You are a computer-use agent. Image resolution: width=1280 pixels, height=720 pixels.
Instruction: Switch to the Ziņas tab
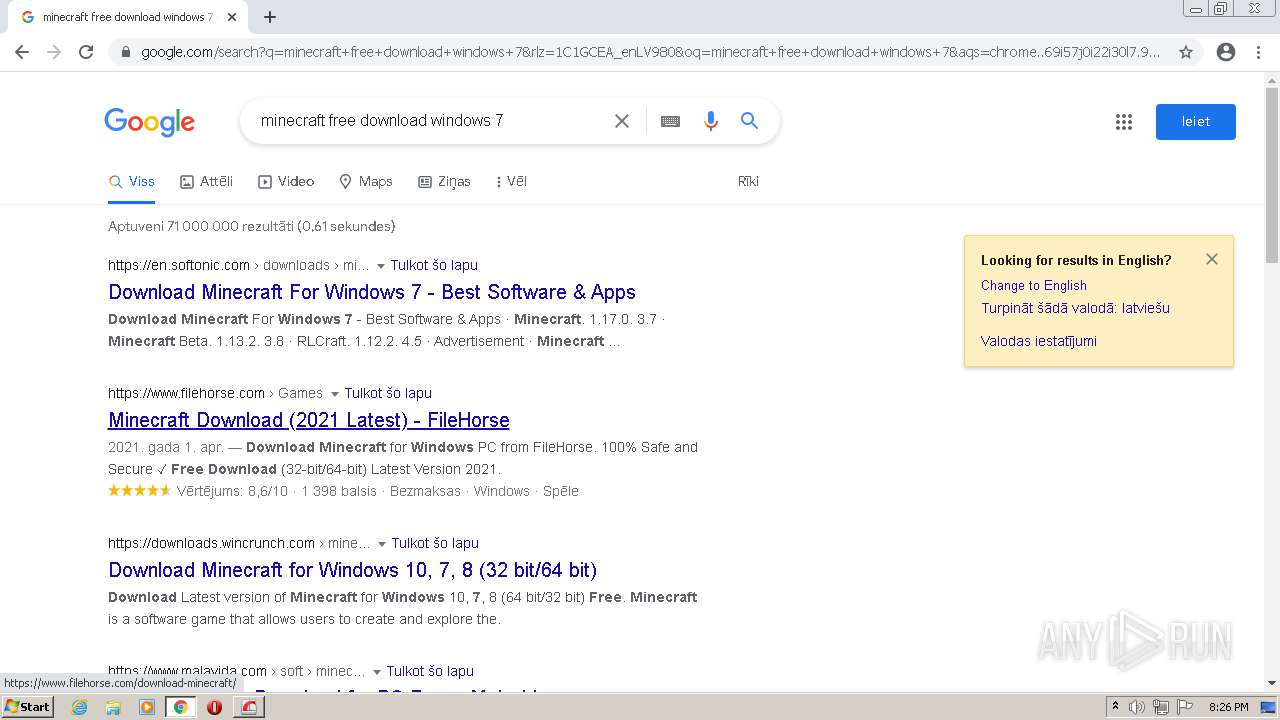tap(444, 181)
